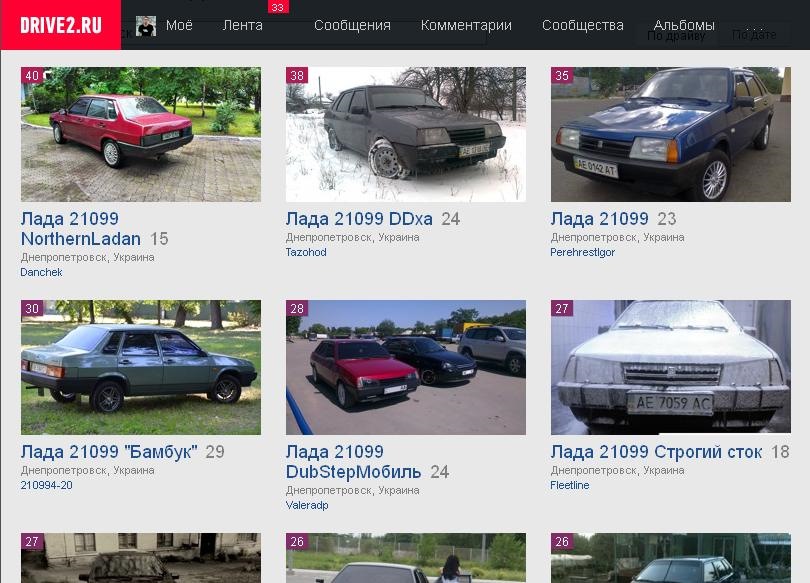810x583 pixels.
Task: Open DubStepМобиль parking lot photo
Action: pos(406,367)
